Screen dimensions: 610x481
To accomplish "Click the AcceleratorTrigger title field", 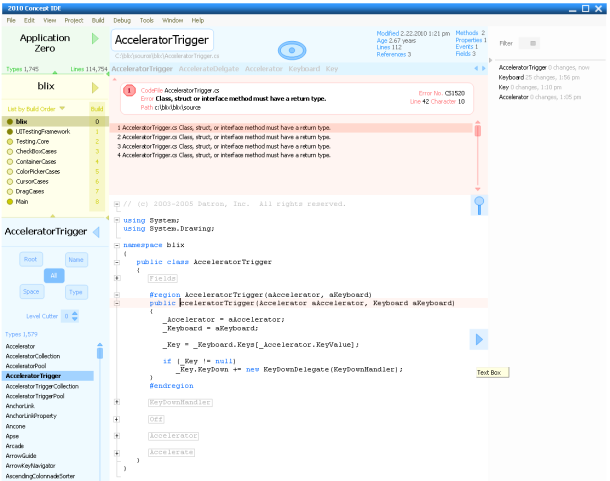I will [x=162, y=40].
